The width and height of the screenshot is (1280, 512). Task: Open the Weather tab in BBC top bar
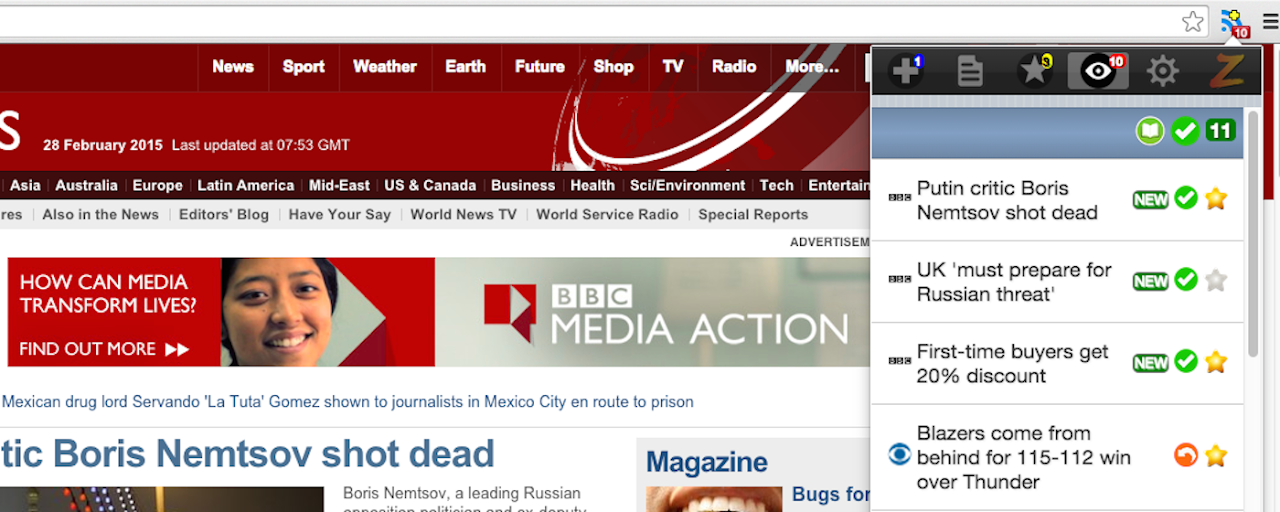pos(385,67)
